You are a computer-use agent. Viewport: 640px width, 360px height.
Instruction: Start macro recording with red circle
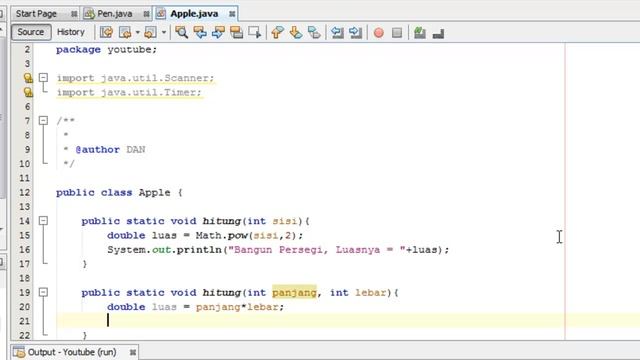[379, 32]
